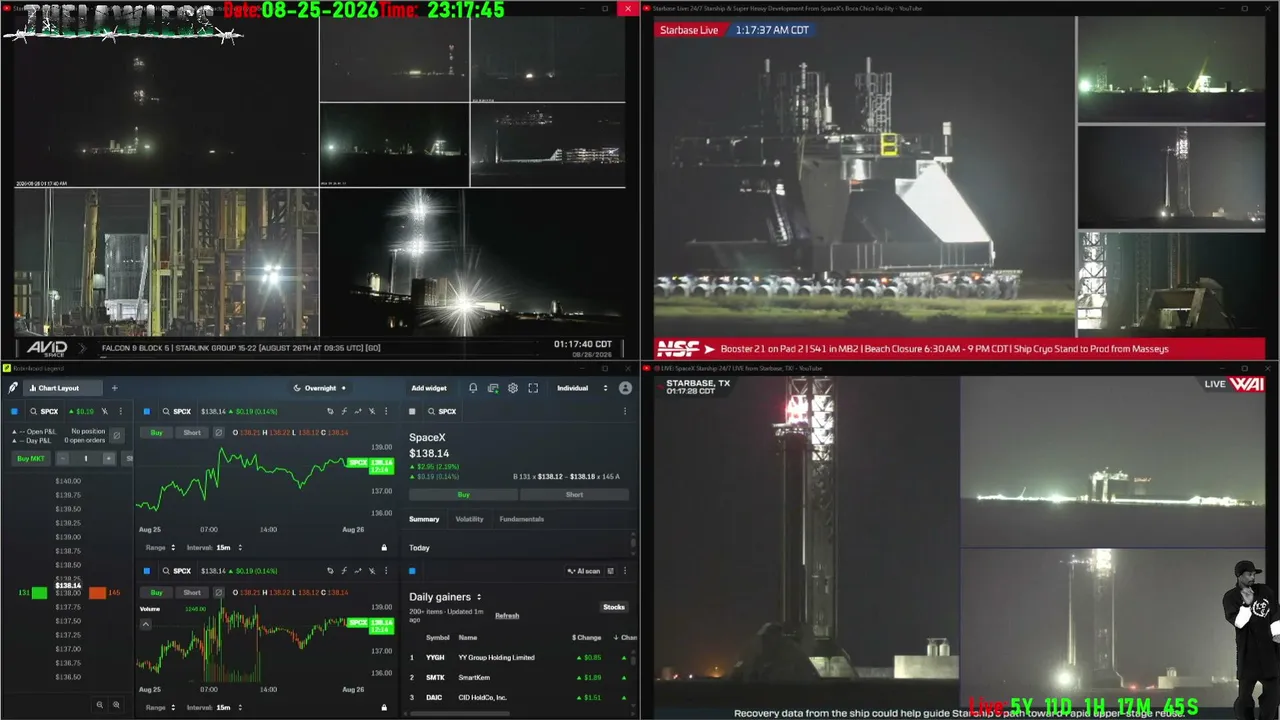Open more options for the top SPCX chart
The width and height of the screenshot is (1280, 720).
pyautogui.click(x=386, y=411)
